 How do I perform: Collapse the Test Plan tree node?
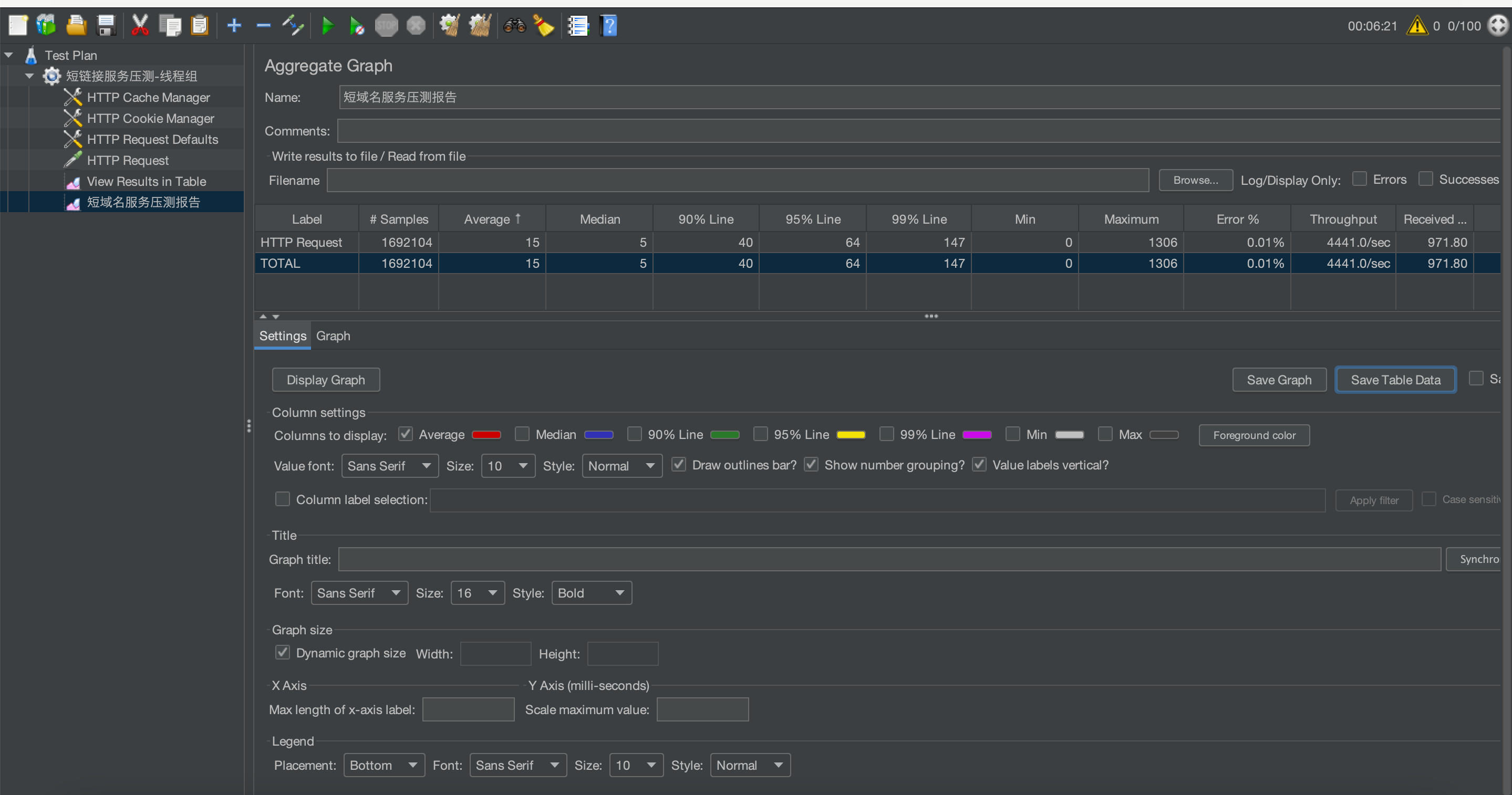[x=9, y=55]
